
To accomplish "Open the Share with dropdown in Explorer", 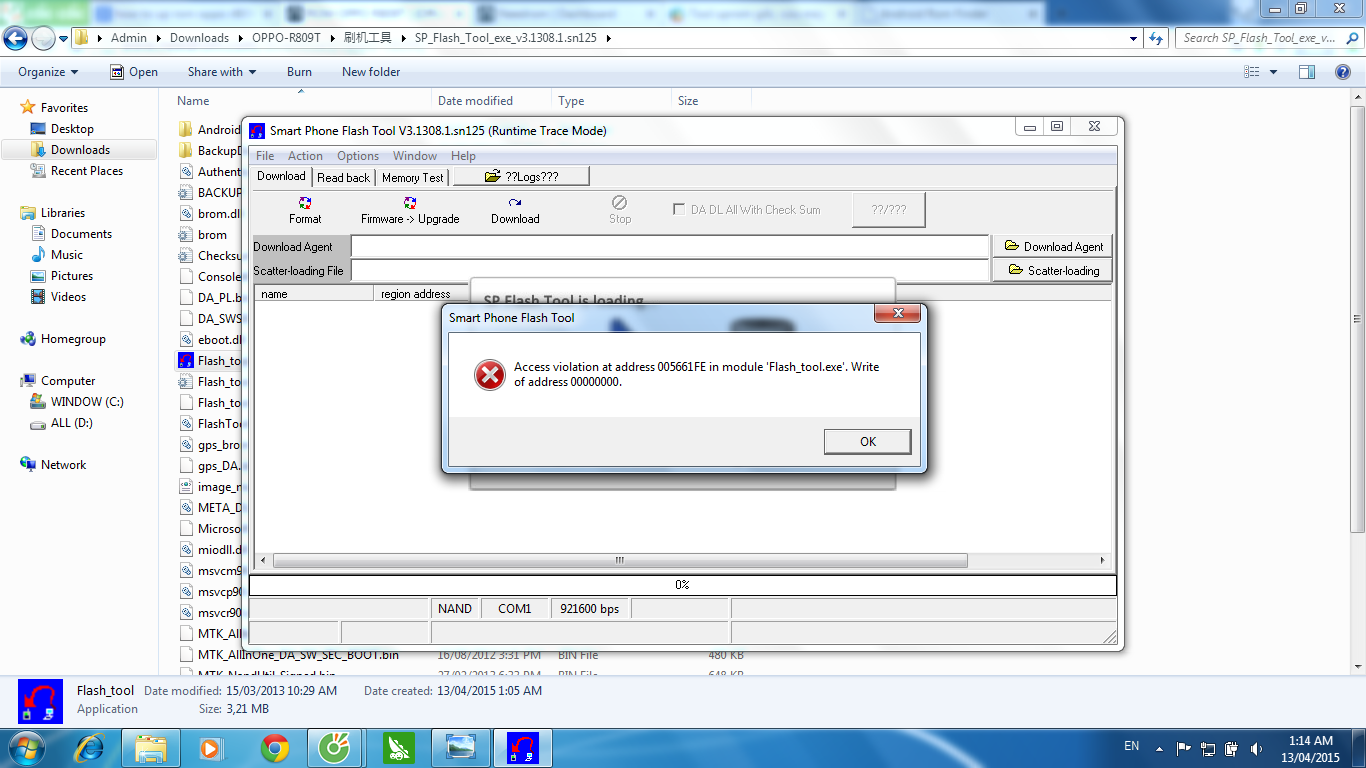I will point(222,72).
